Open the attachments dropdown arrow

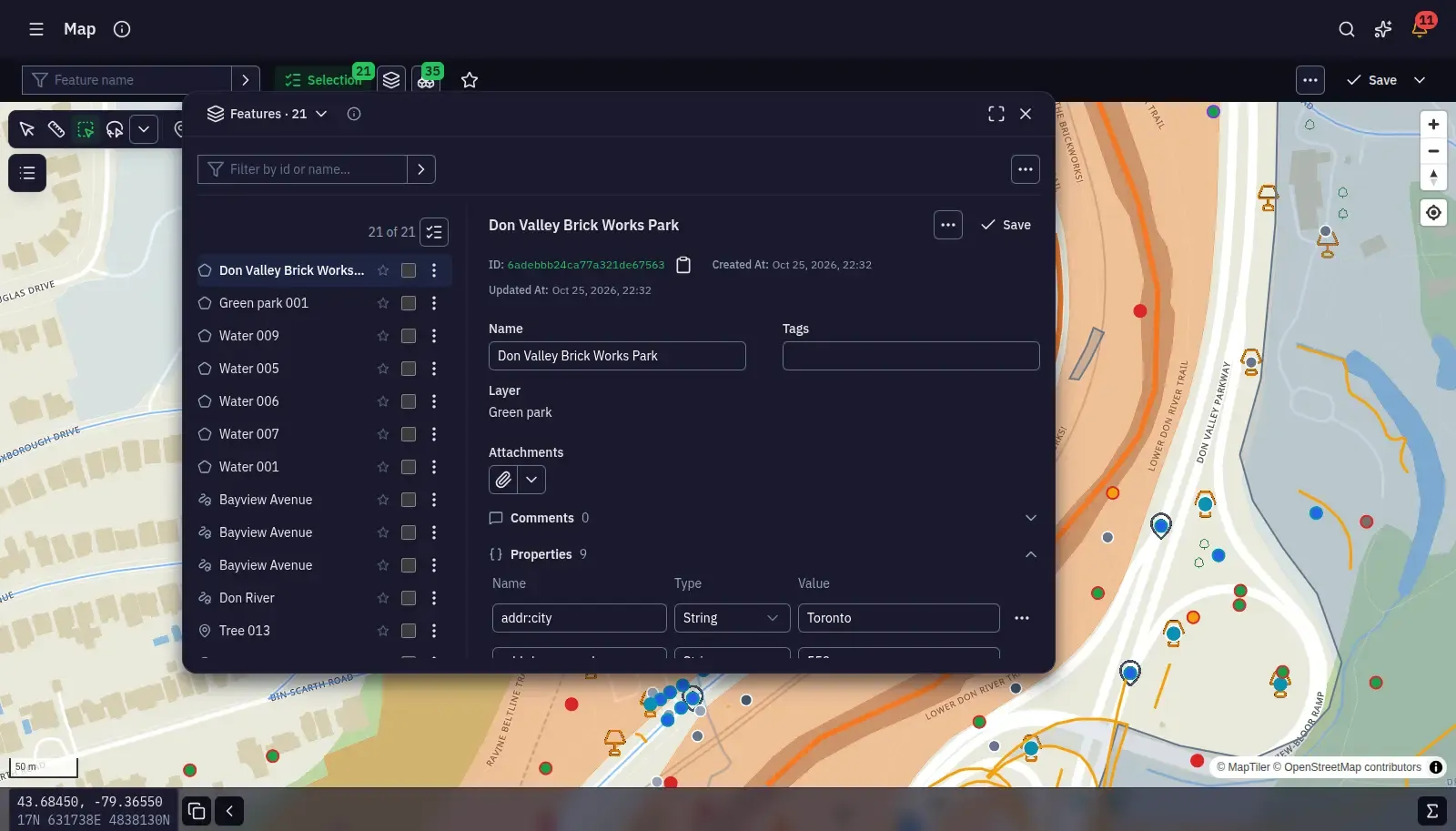pyautogui.click(x=531, y=480)
